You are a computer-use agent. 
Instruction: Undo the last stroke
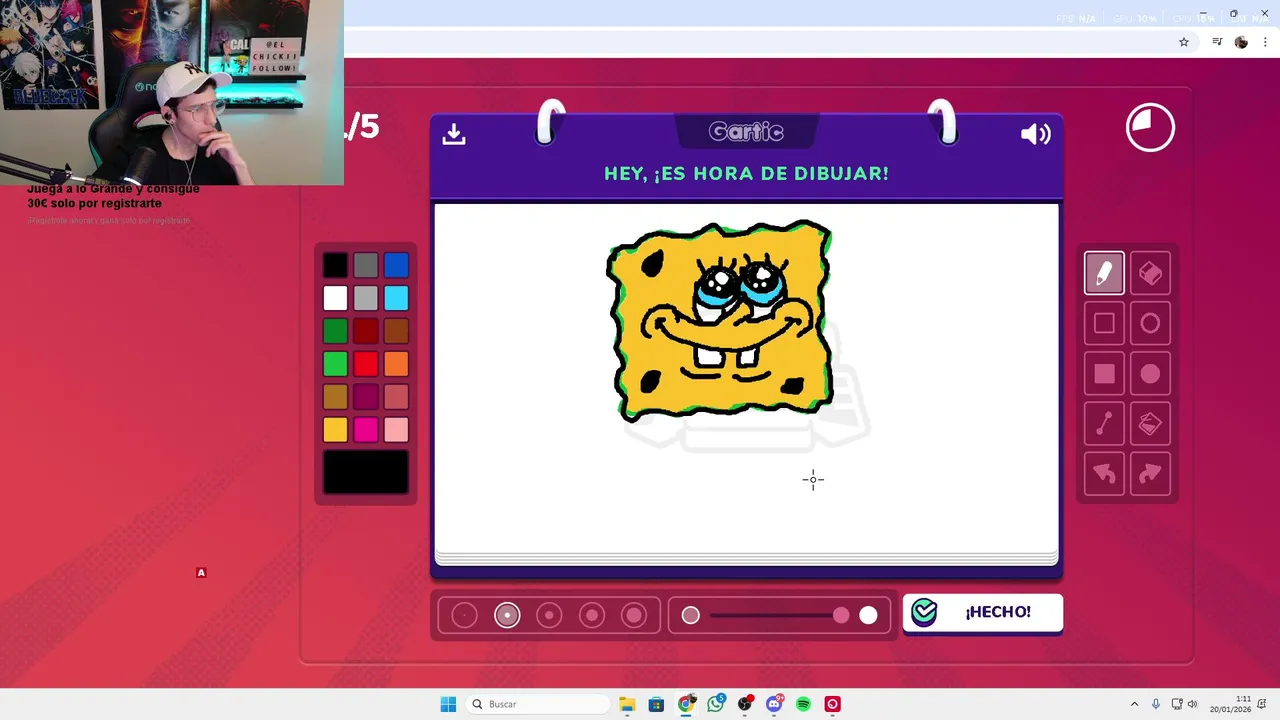point(1104,474)
